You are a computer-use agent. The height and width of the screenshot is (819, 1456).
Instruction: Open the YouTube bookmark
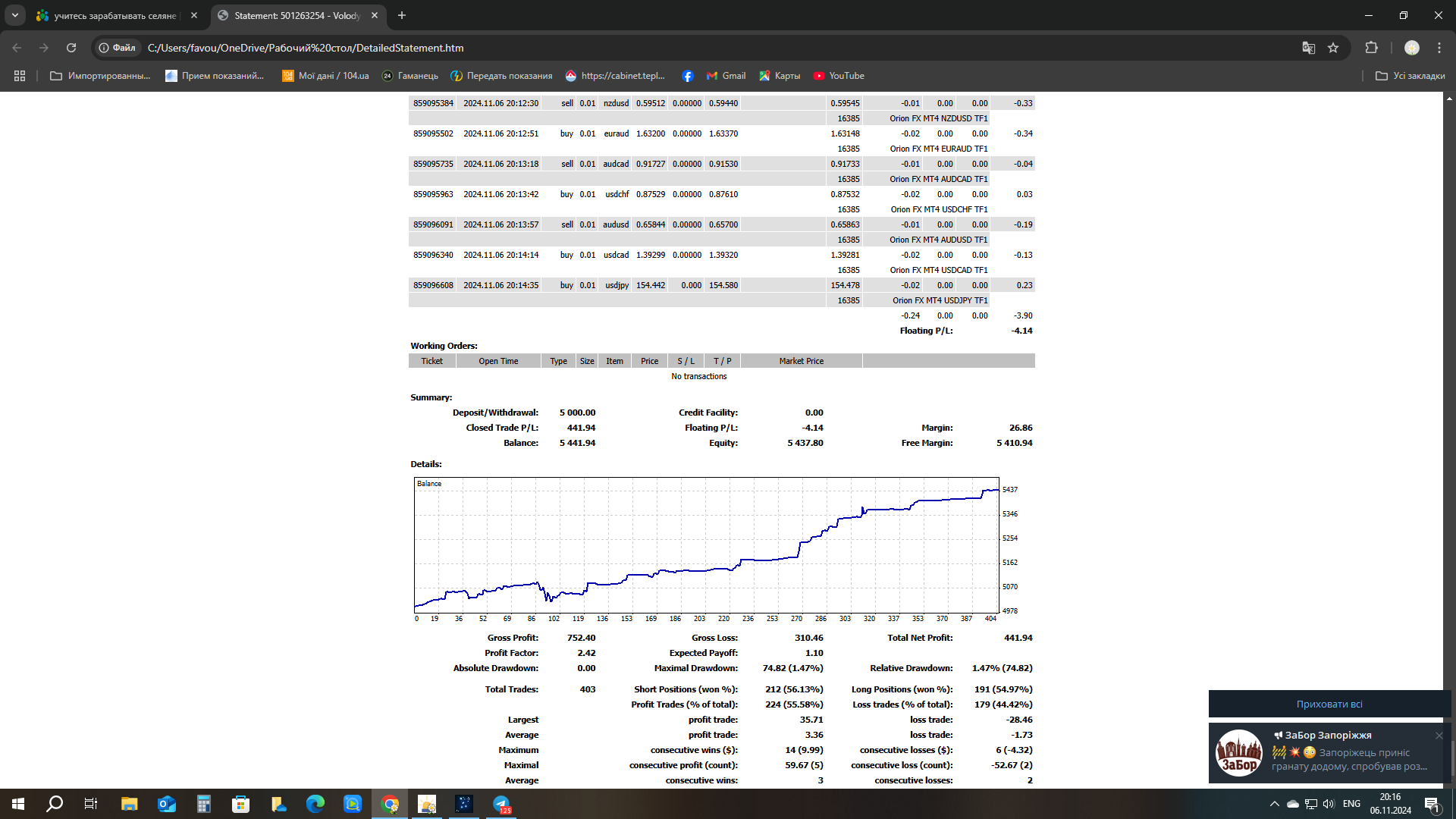coord(839,76)
